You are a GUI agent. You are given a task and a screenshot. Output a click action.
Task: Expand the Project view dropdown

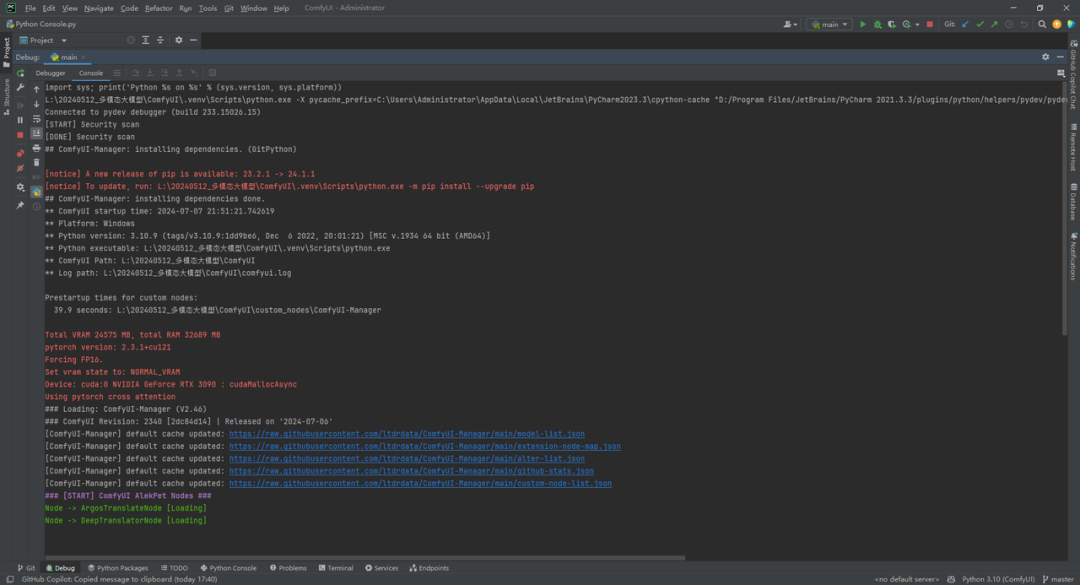pyautogui.click(x=64, y=41)
